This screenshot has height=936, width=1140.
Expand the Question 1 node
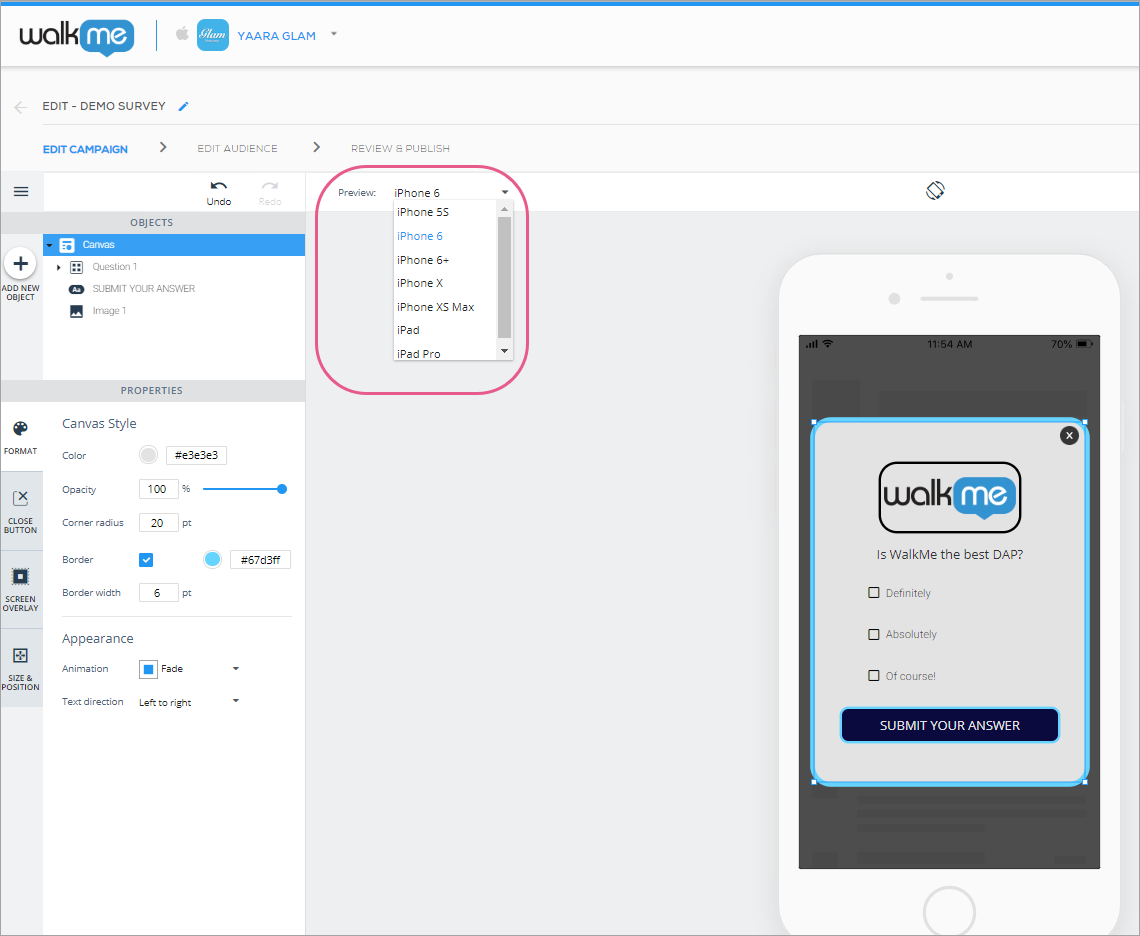58,268
